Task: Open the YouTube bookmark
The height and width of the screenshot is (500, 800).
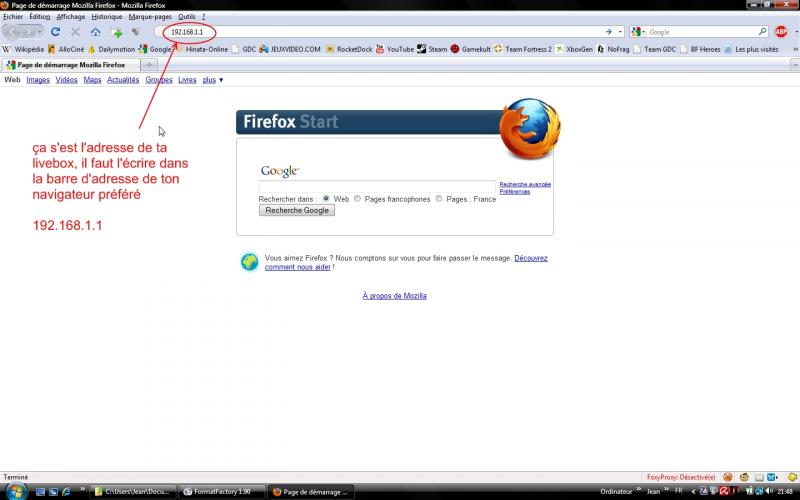Action: (395, 49)
